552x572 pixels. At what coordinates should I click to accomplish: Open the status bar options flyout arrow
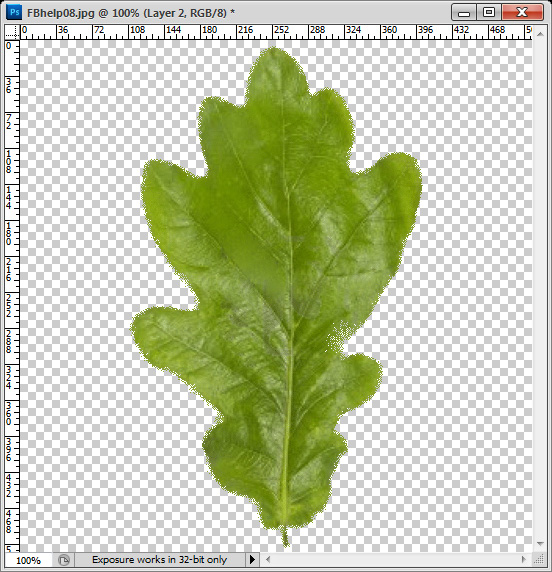pos(252,560)
